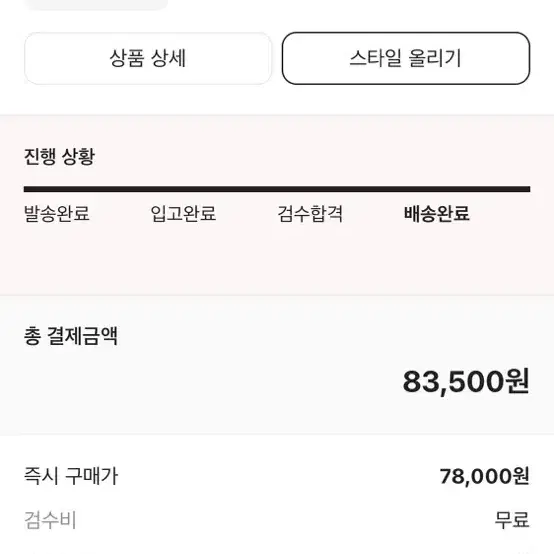
Task: Click the 무료 inspection fee value
Action: 512,520
